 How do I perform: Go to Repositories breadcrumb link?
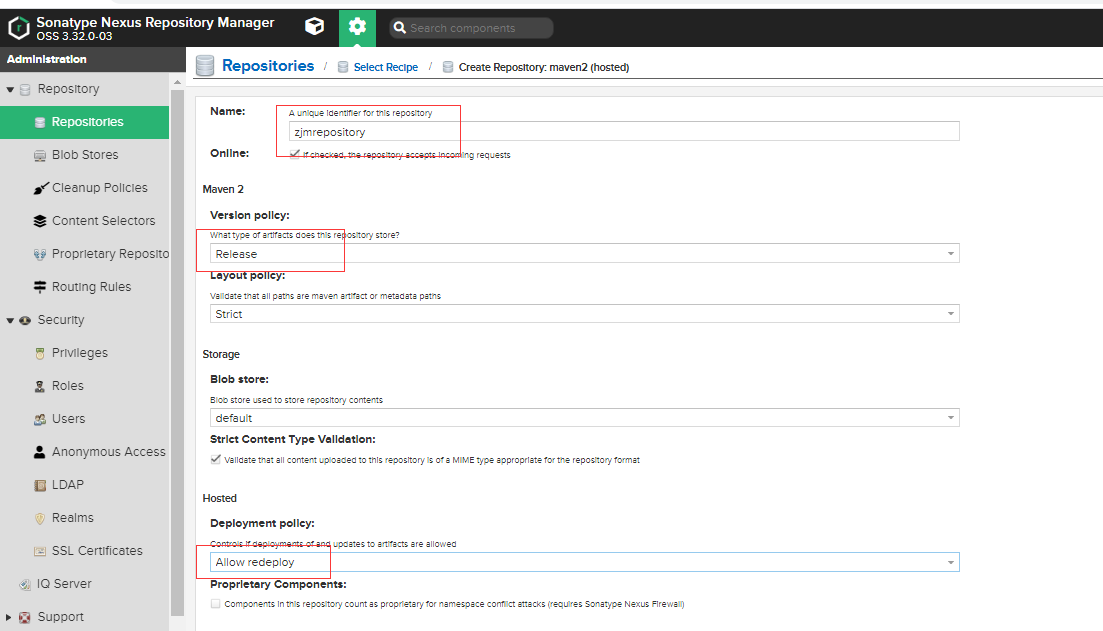pos(268,65)
